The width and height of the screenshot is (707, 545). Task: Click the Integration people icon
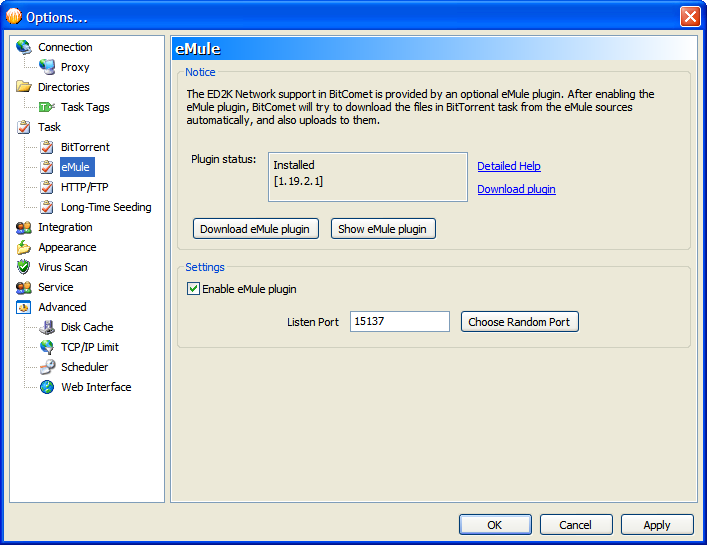click(23, 227)
